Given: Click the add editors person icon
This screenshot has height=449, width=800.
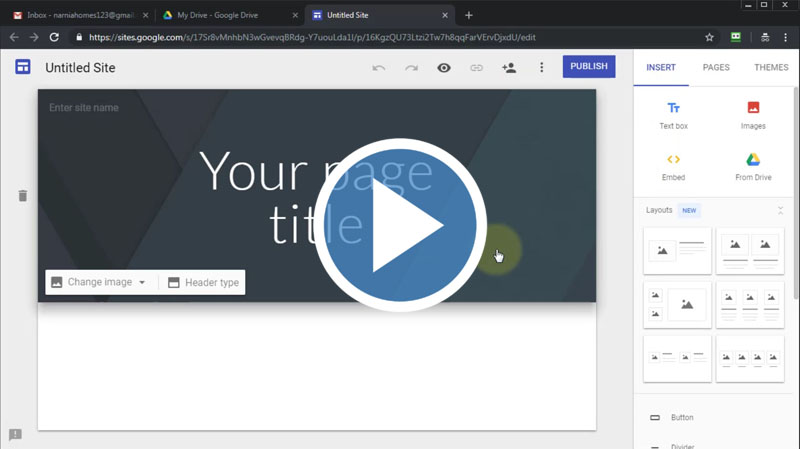Looking at the screenshot, I should pyautogui.click(x=509, y=68).
